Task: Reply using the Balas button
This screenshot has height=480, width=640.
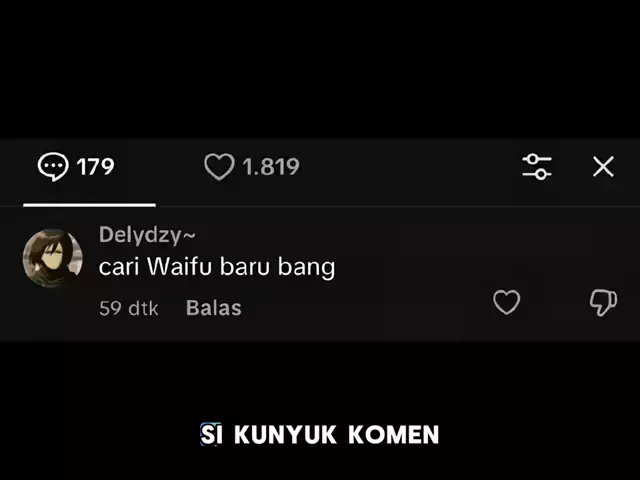Action: click(214, 308)
